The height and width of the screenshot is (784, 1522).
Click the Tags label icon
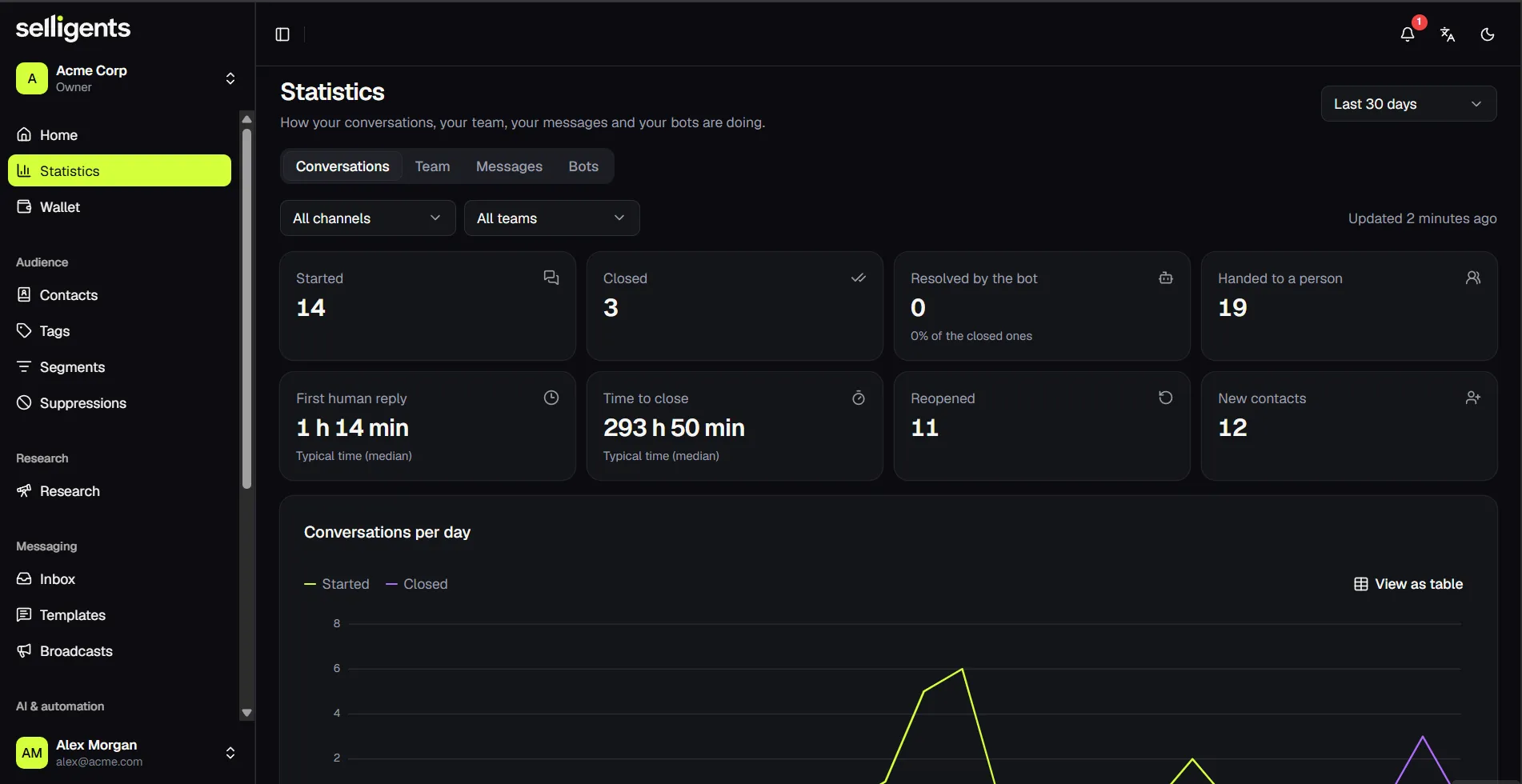pos(24,330)
